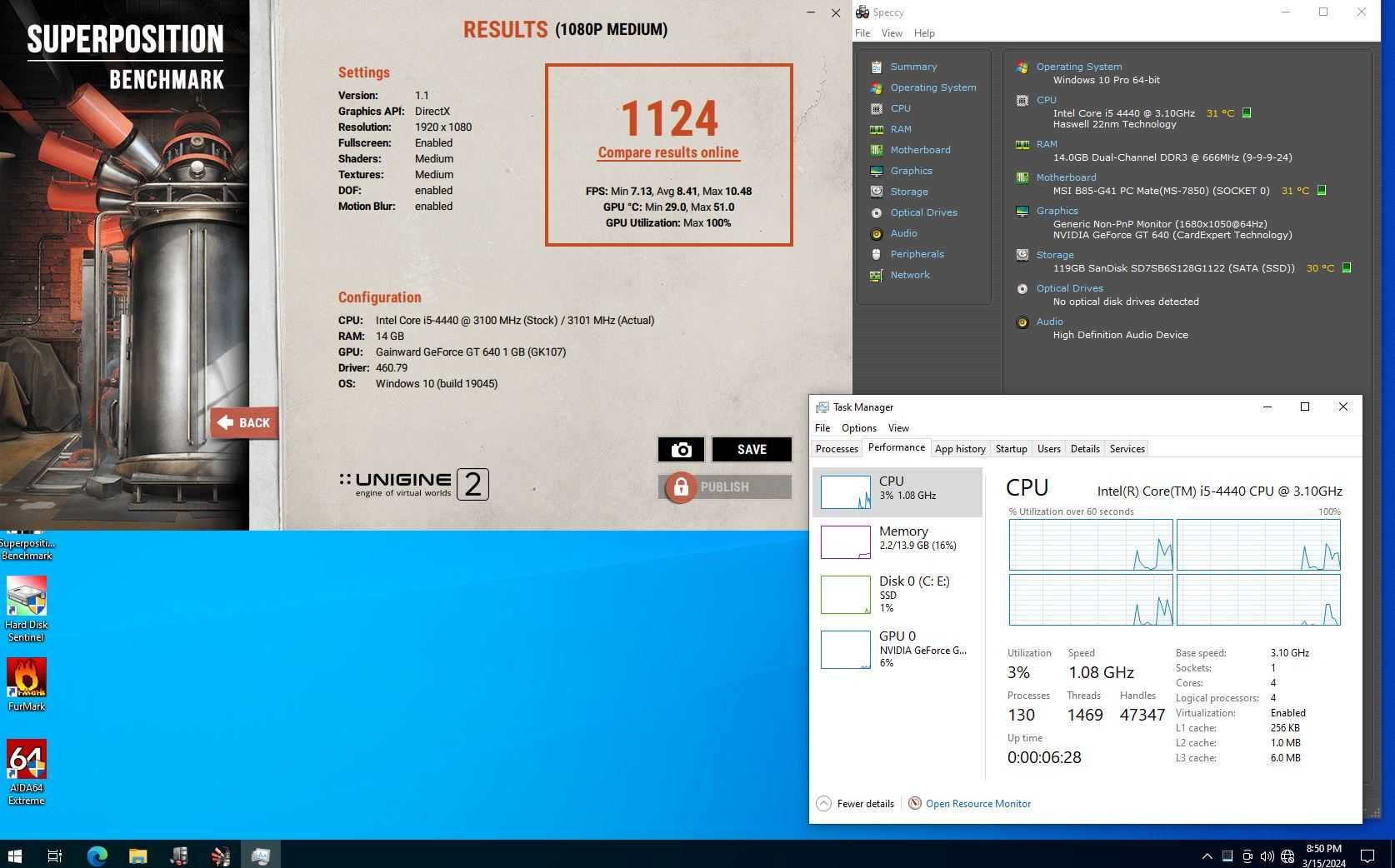Open Task View on taskbar
The height and width of the screenshot is (868, 1395).
55,856
